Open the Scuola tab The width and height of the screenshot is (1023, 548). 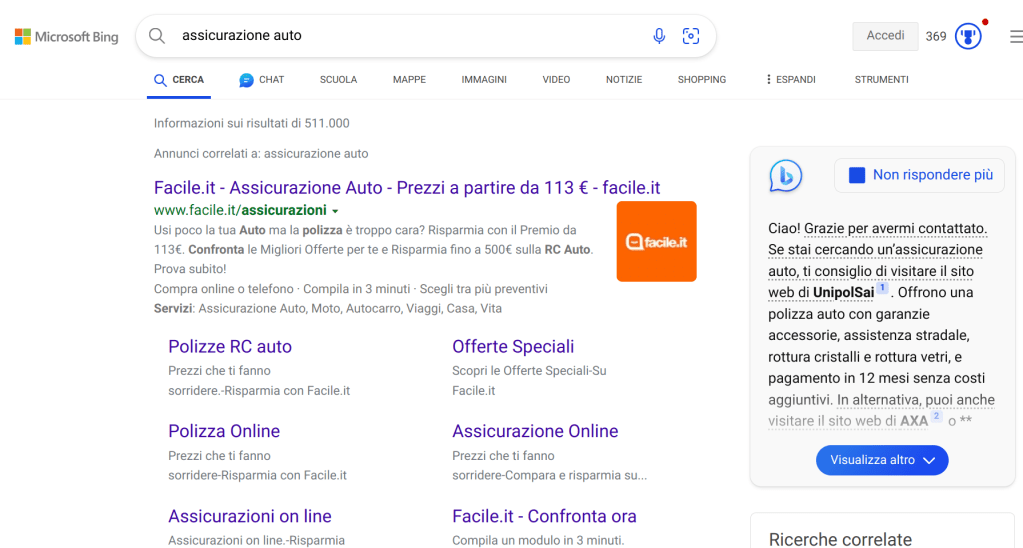coord(338,80)
